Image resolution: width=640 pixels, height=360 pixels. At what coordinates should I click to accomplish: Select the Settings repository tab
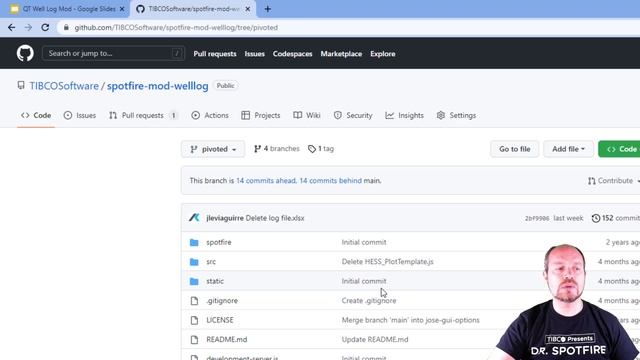tap(456, 116)
